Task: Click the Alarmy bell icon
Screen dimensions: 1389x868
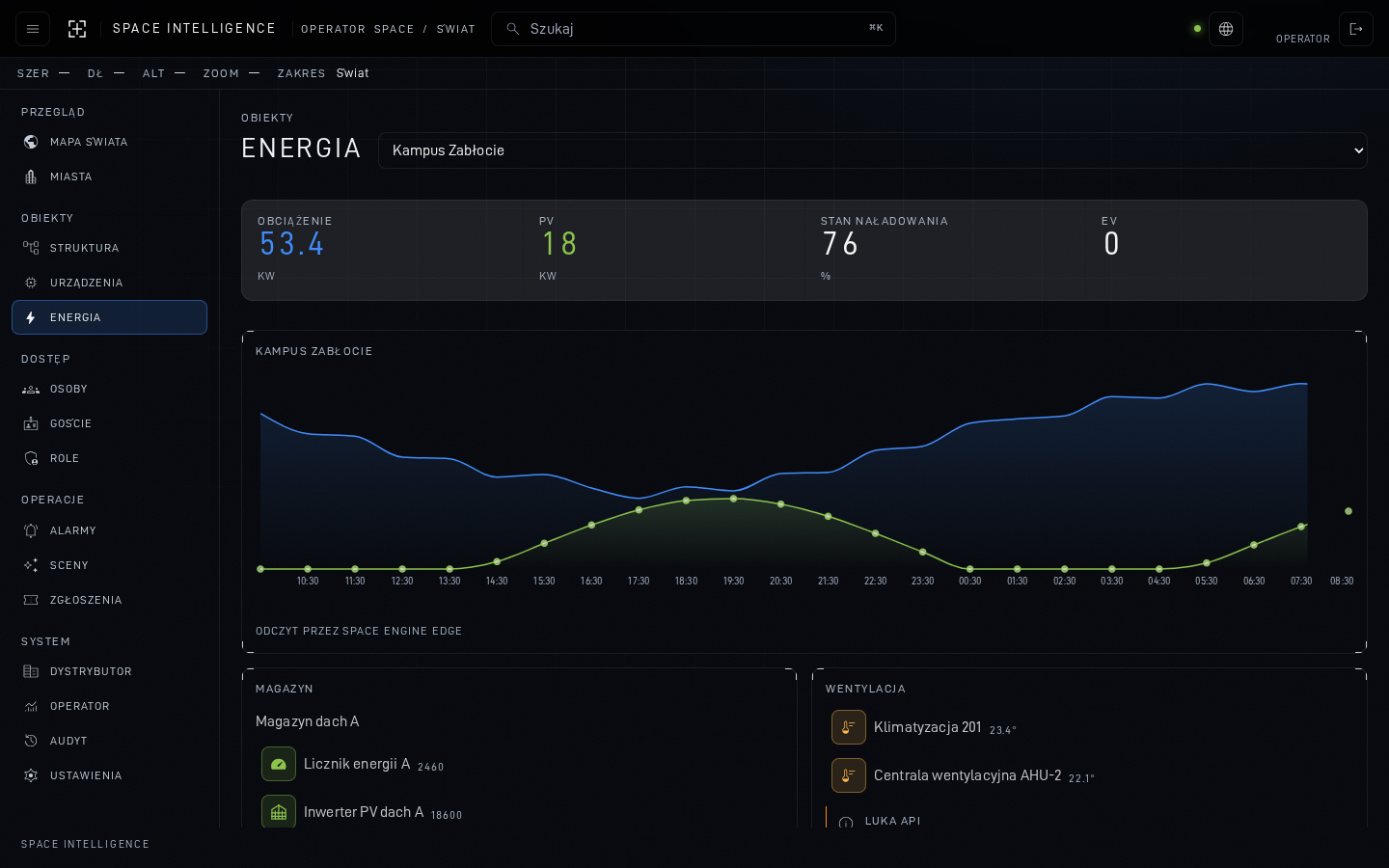Action: 31,530
